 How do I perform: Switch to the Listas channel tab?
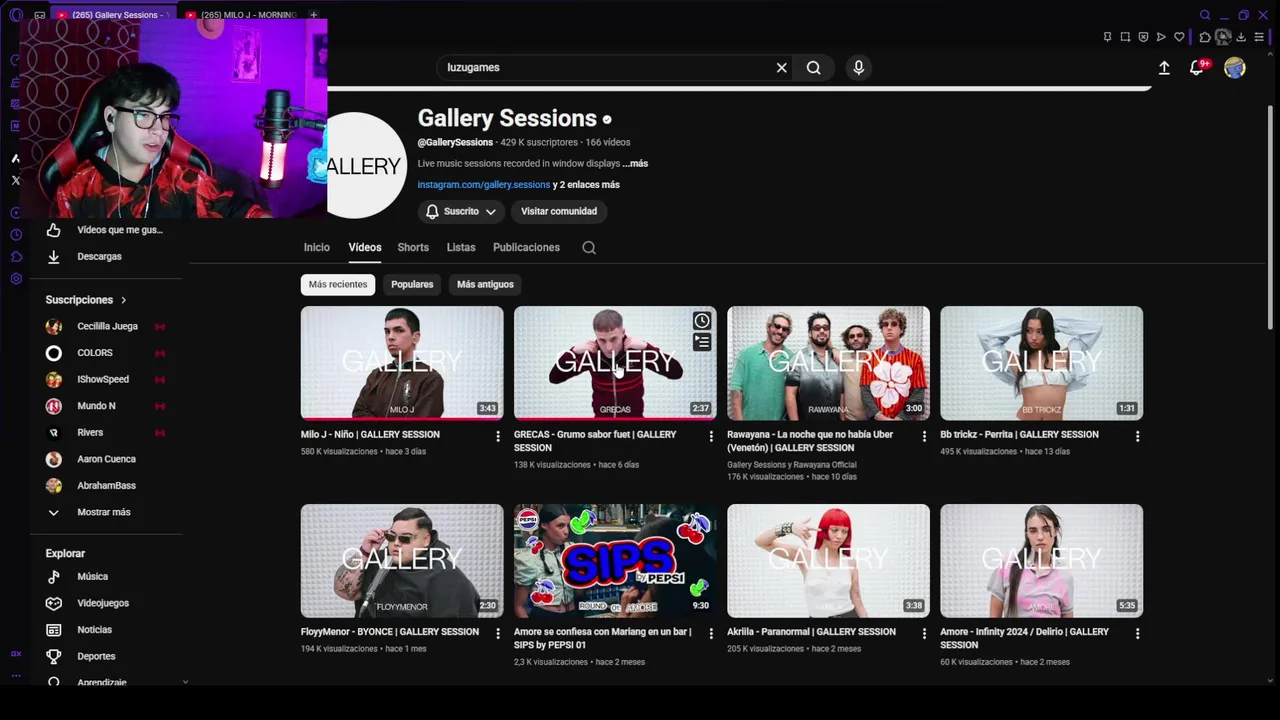(461, 247)
